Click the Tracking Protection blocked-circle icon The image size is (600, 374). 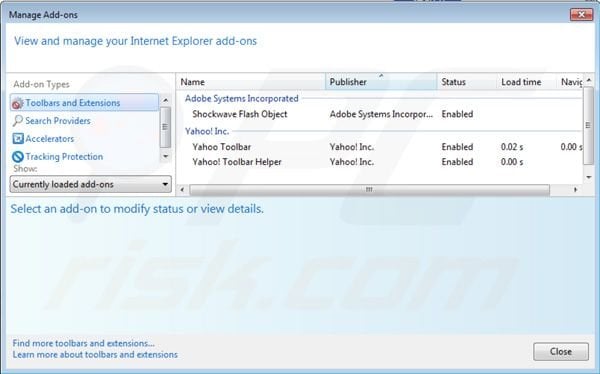(x=18, y=157)
